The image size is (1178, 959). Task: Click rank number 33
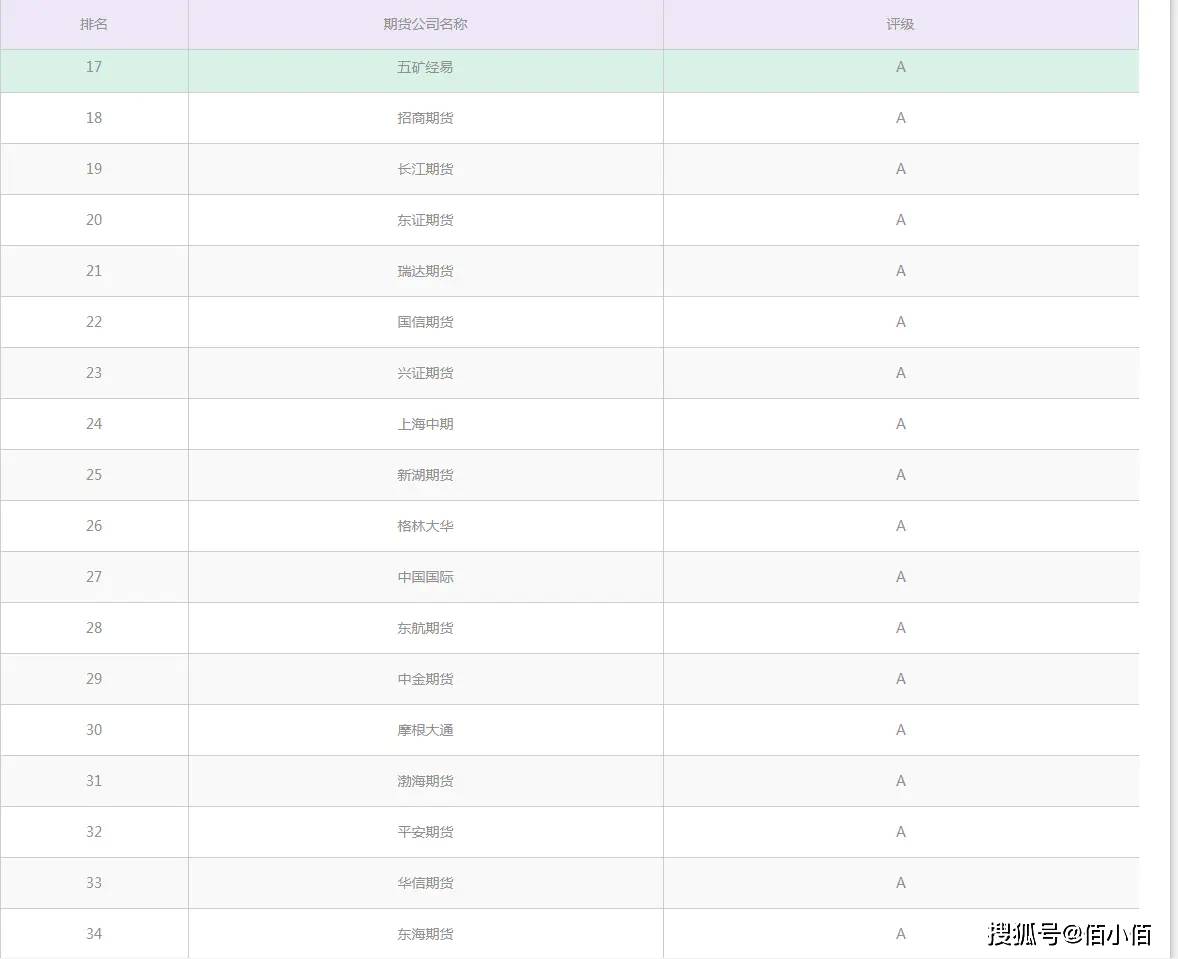pos(94,883)
